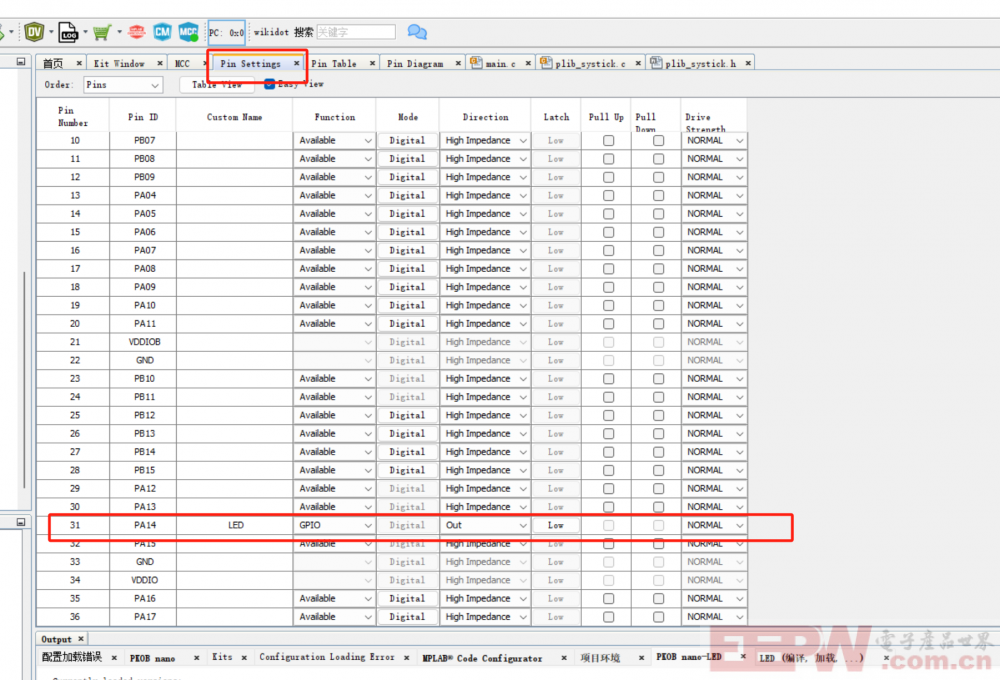Open the PKOB nano-LED output tab
Image resolution: width=1000 pixels, height=680 pixels.
[x=689, y=656]
